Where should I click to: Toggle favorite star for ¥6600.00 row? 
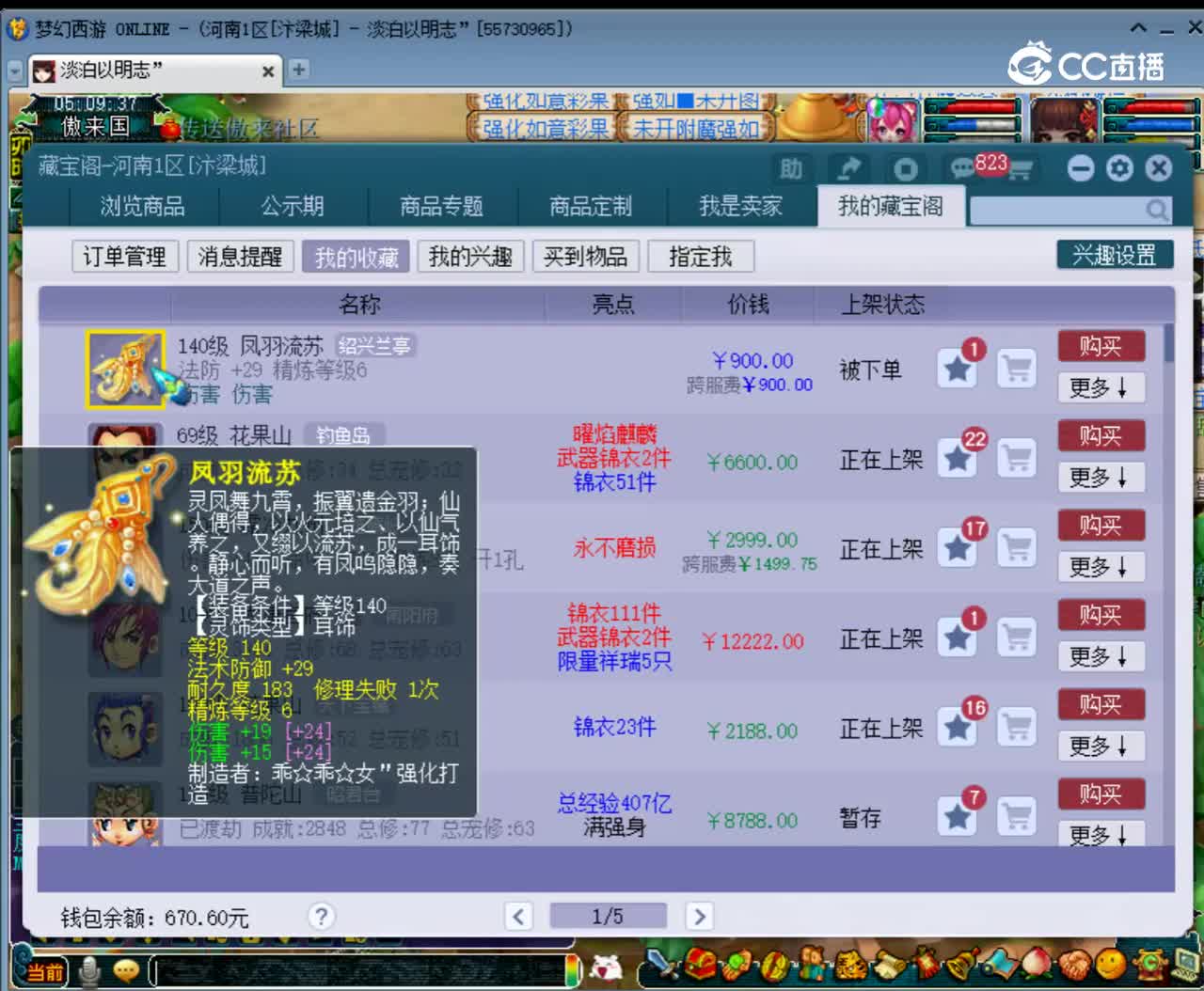point(958,459)
